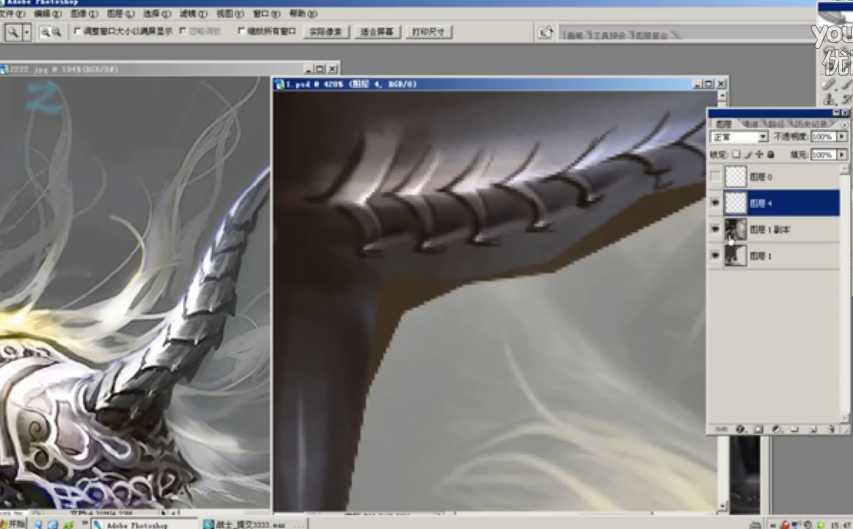
Task: Open the layers palette options menu arrow
Action: coord(843,125)
